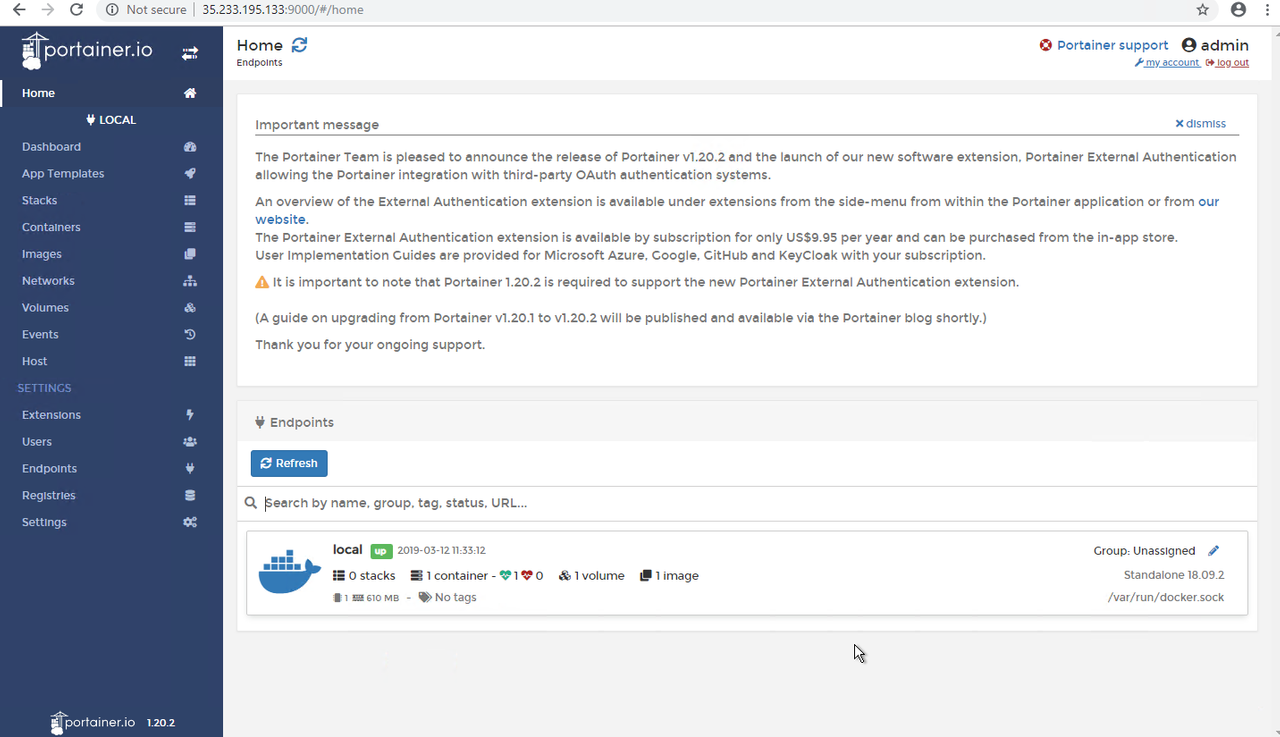
Task: Click the Endpoints plug icon in sidebar
Action: coord(190,469)
